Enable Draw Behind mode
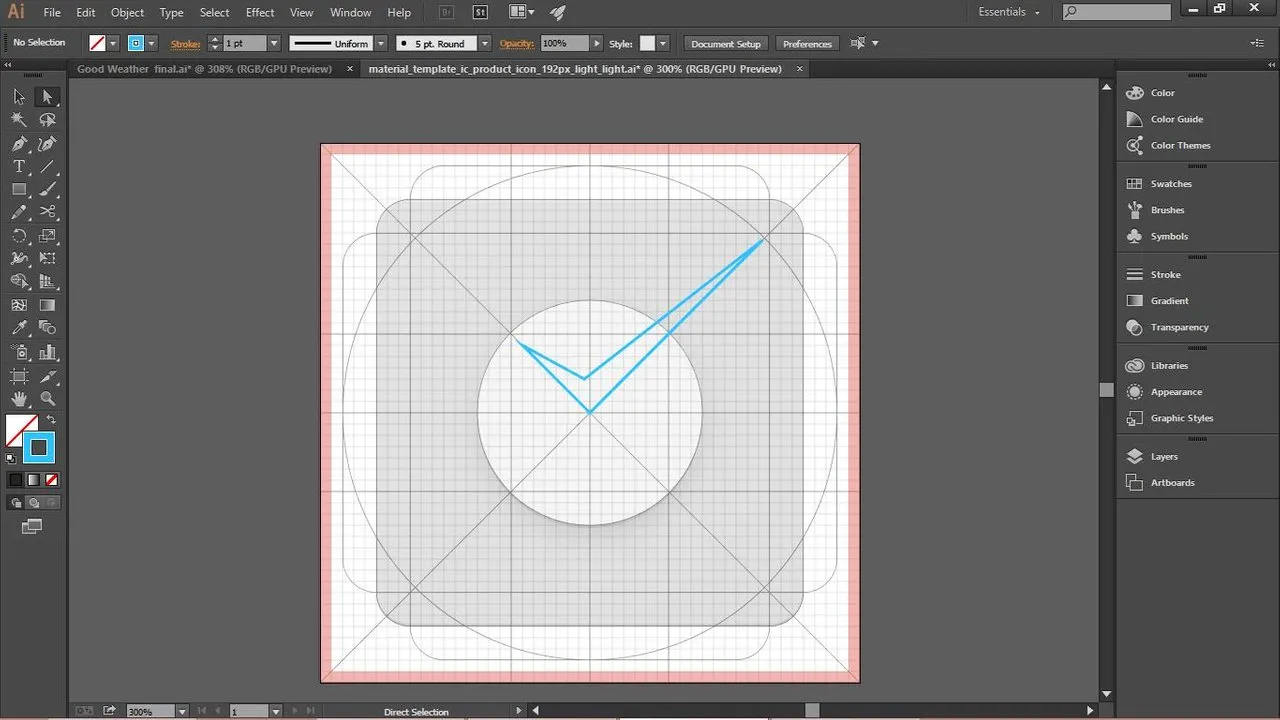The width and height of the screenshot is (1280, 720). [33, 502]
